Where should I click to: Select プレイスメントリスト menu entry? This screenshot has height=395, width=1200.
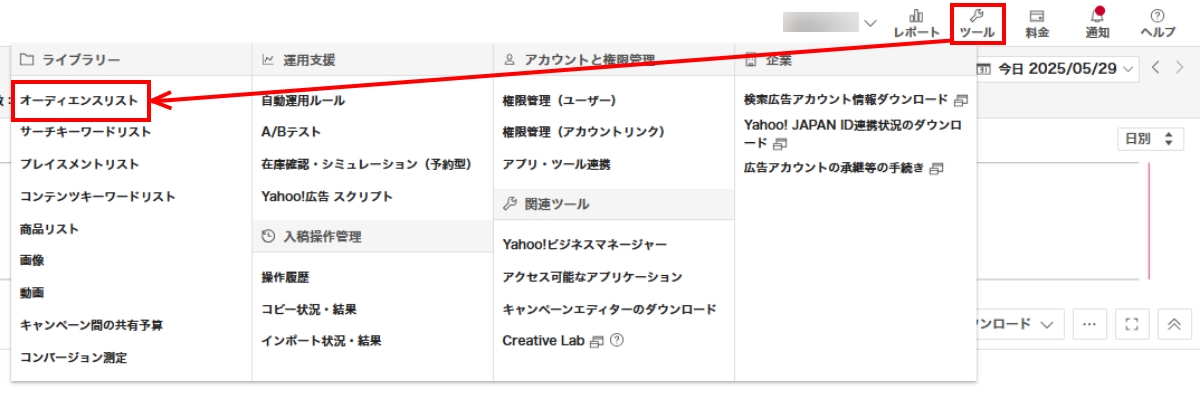(80, 164)
